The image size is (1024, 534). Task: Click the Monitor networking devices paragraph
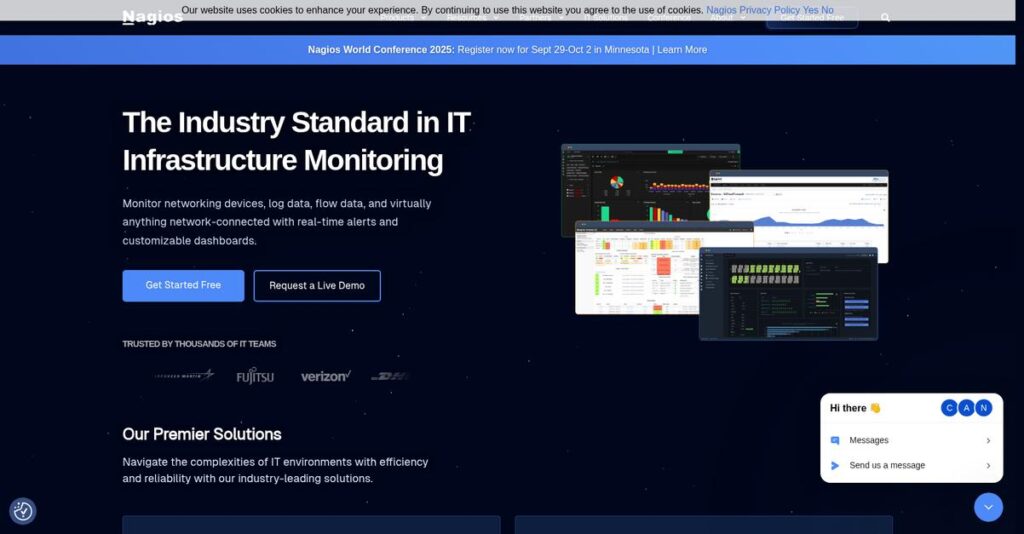[x=277, y=222]
